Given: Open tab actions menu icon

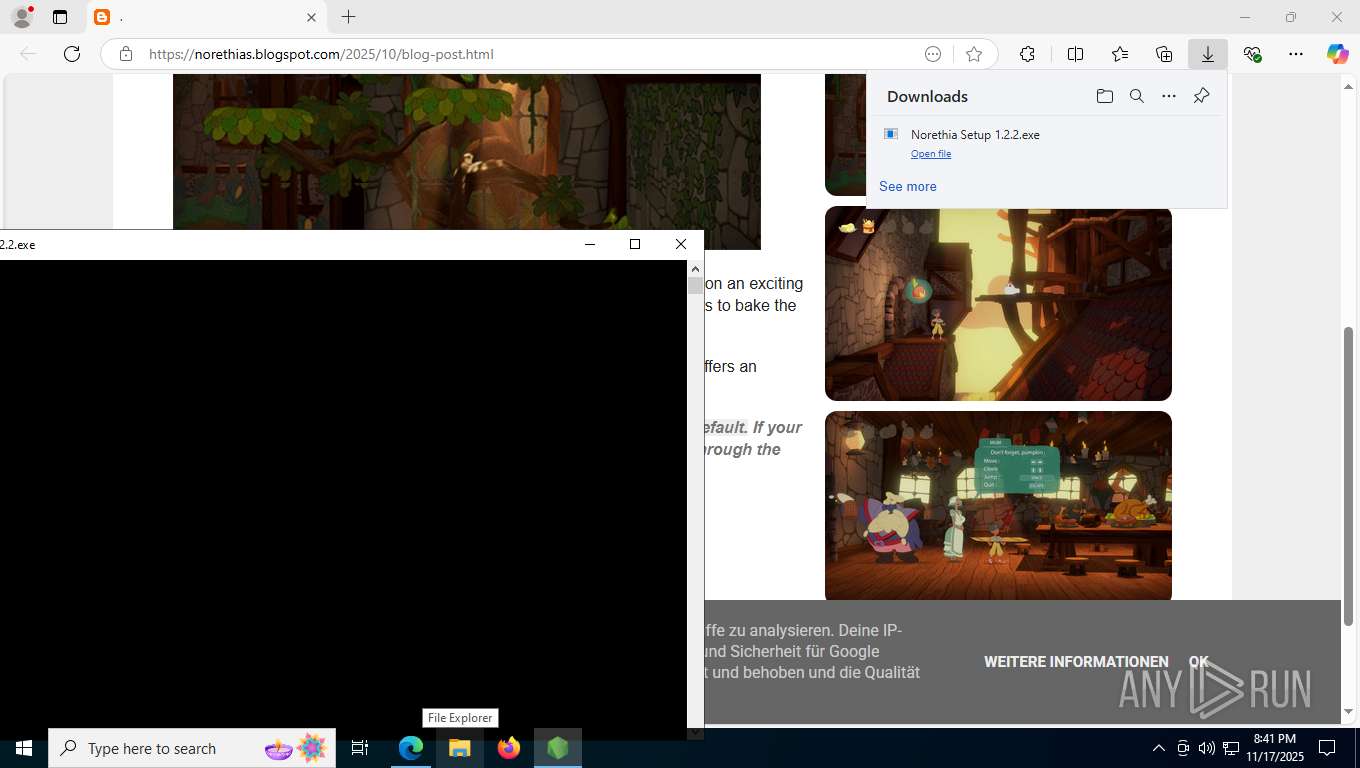Looking at the screenshot, I should click(60, 17).
